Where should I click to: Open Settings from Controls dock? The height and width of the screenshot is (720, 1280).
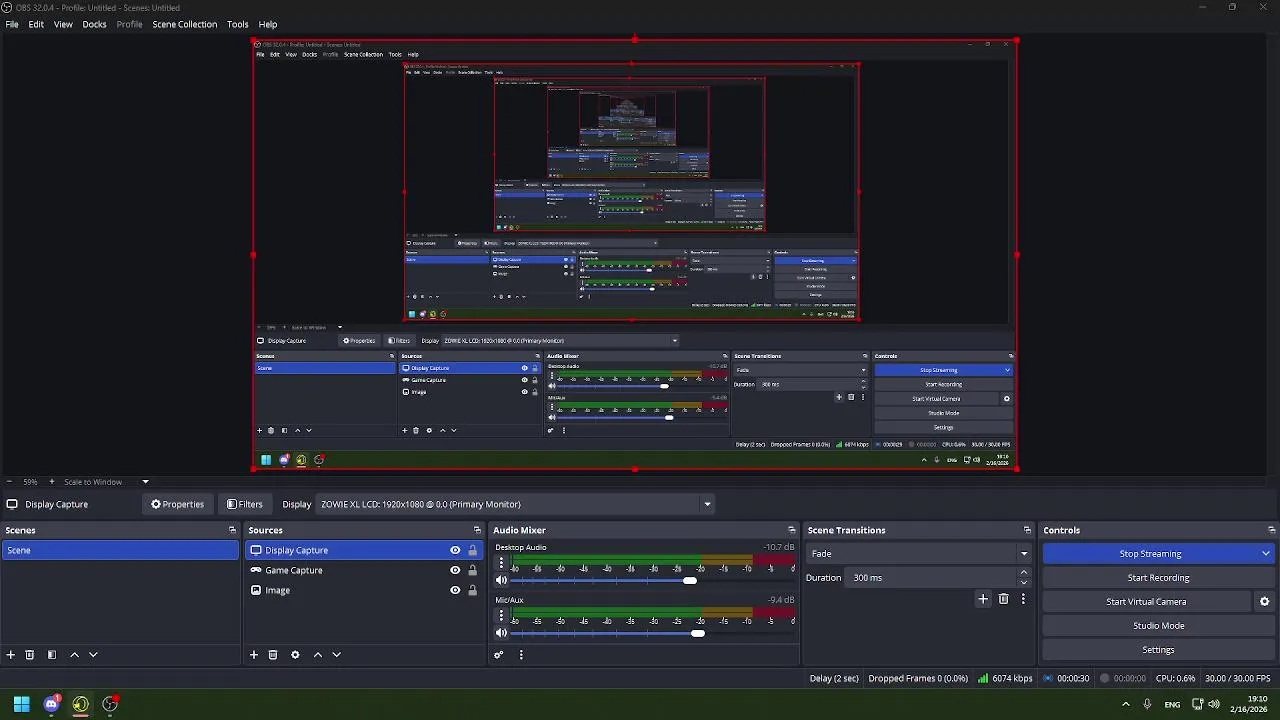[1159, 650]
